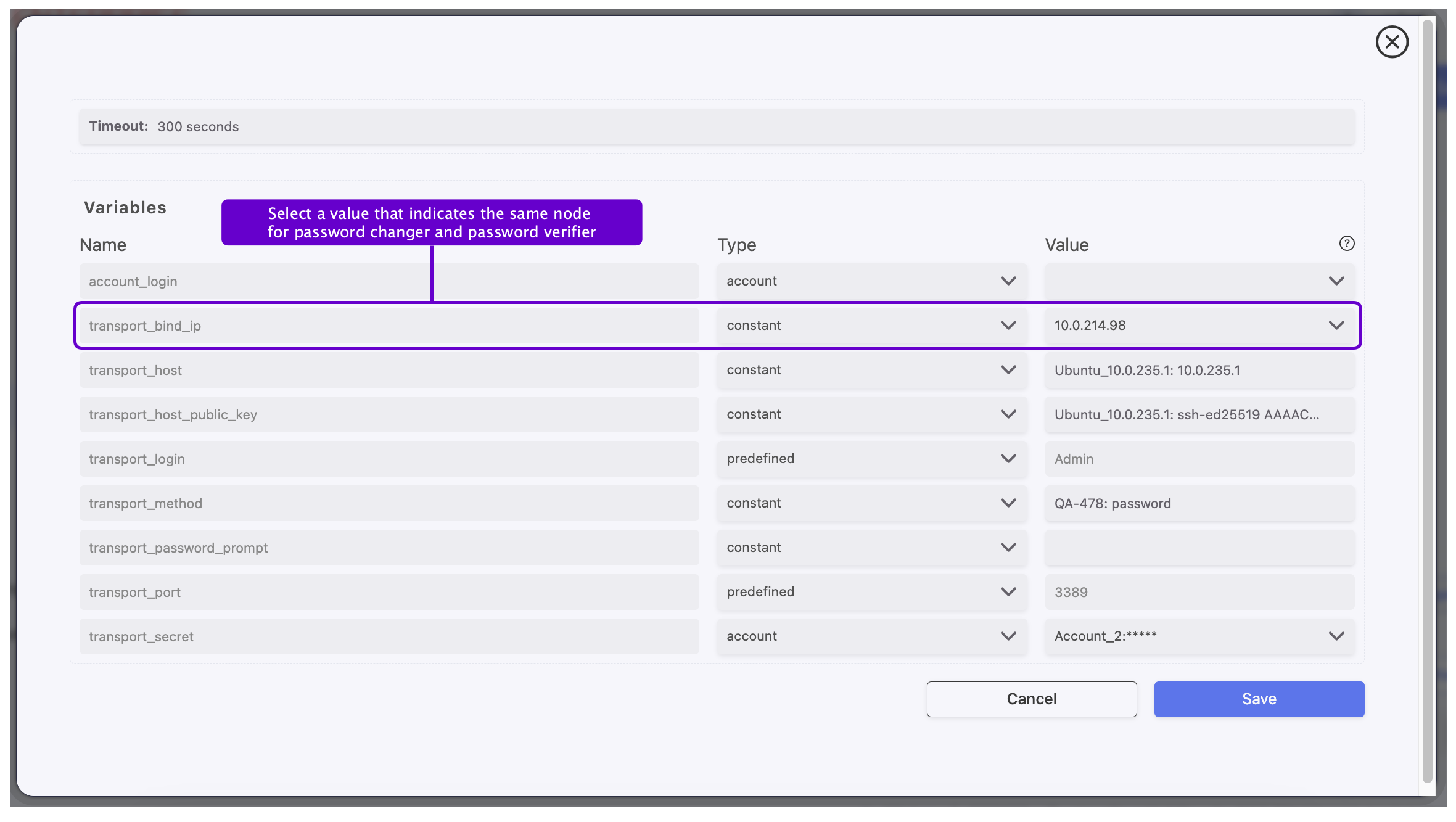
Task: Click the Admin value field
Action: 1199,459
